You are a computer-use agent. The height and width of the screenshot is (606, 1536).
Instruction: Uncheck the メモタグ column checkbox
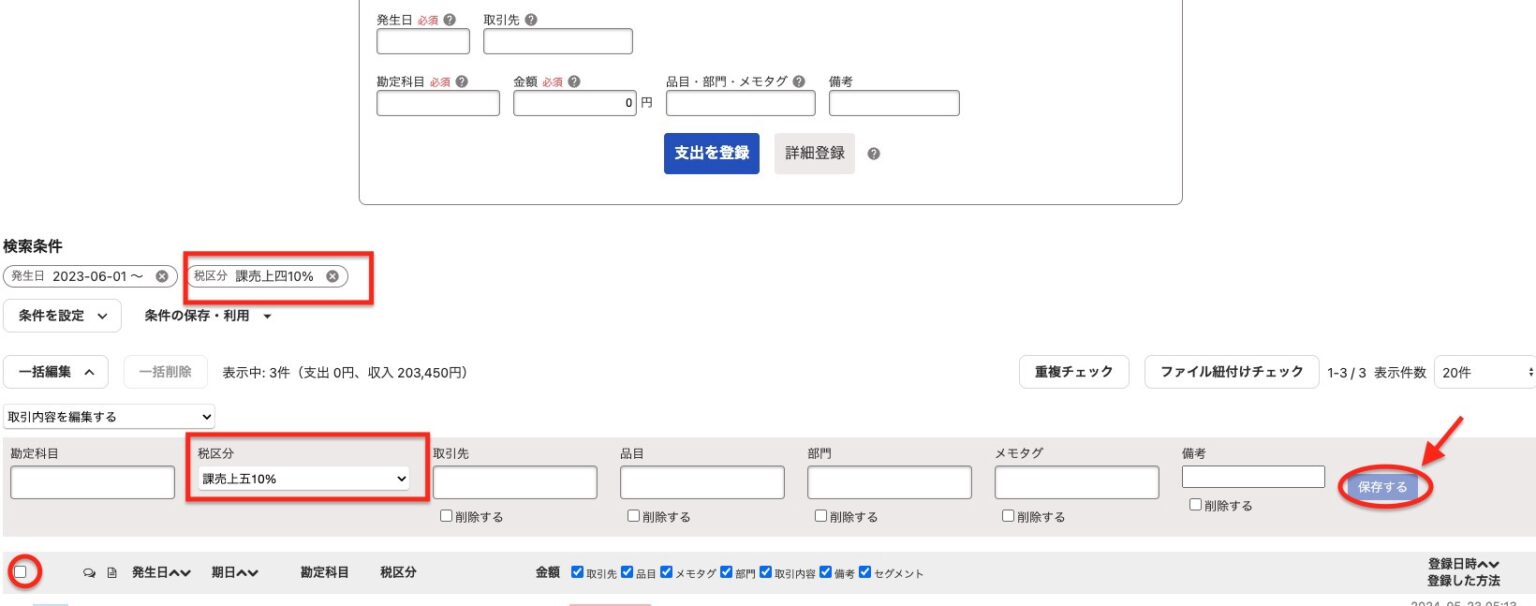666,573
